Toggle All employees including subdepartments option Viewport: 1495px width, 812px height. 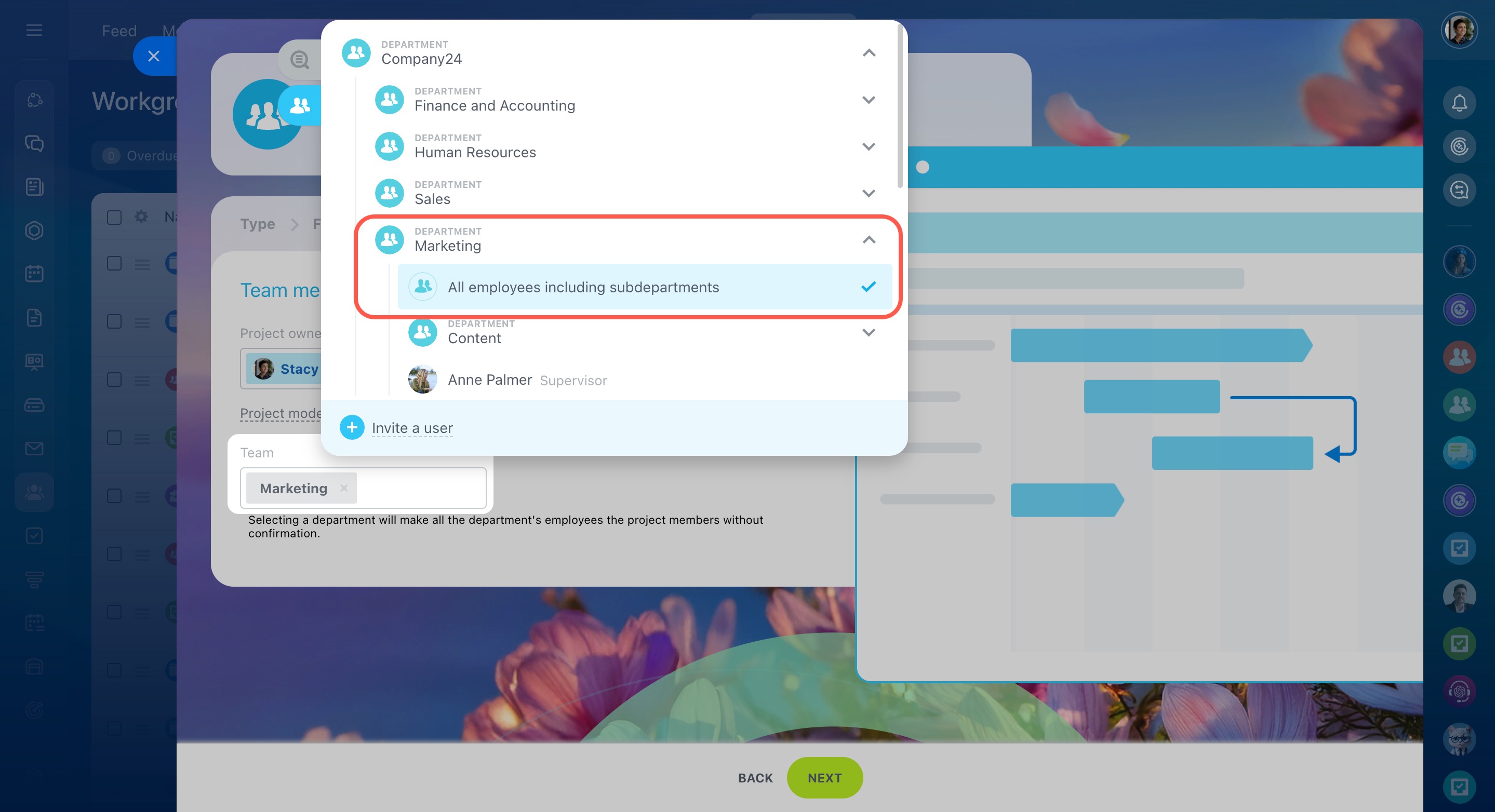coord(644,287)
